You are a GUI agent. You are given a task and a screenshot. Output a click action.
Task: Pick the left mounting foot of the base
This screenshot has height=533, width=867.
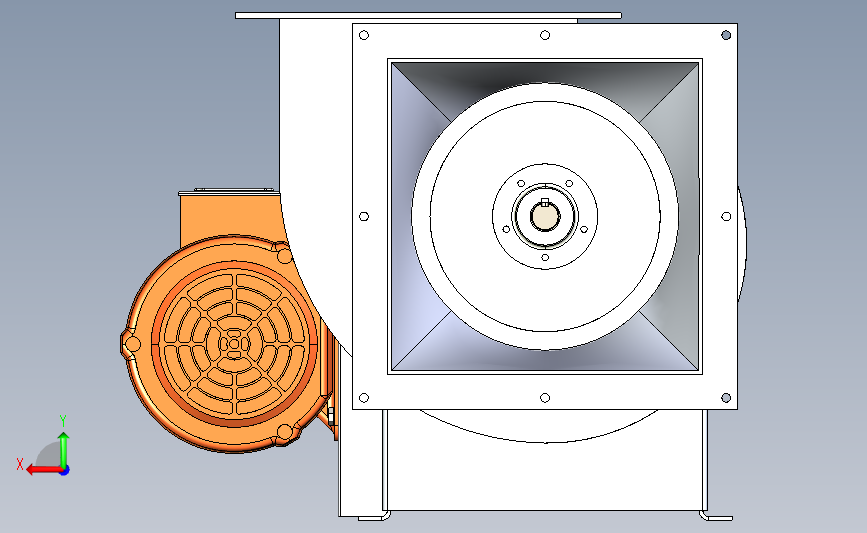tap(374, 516)
